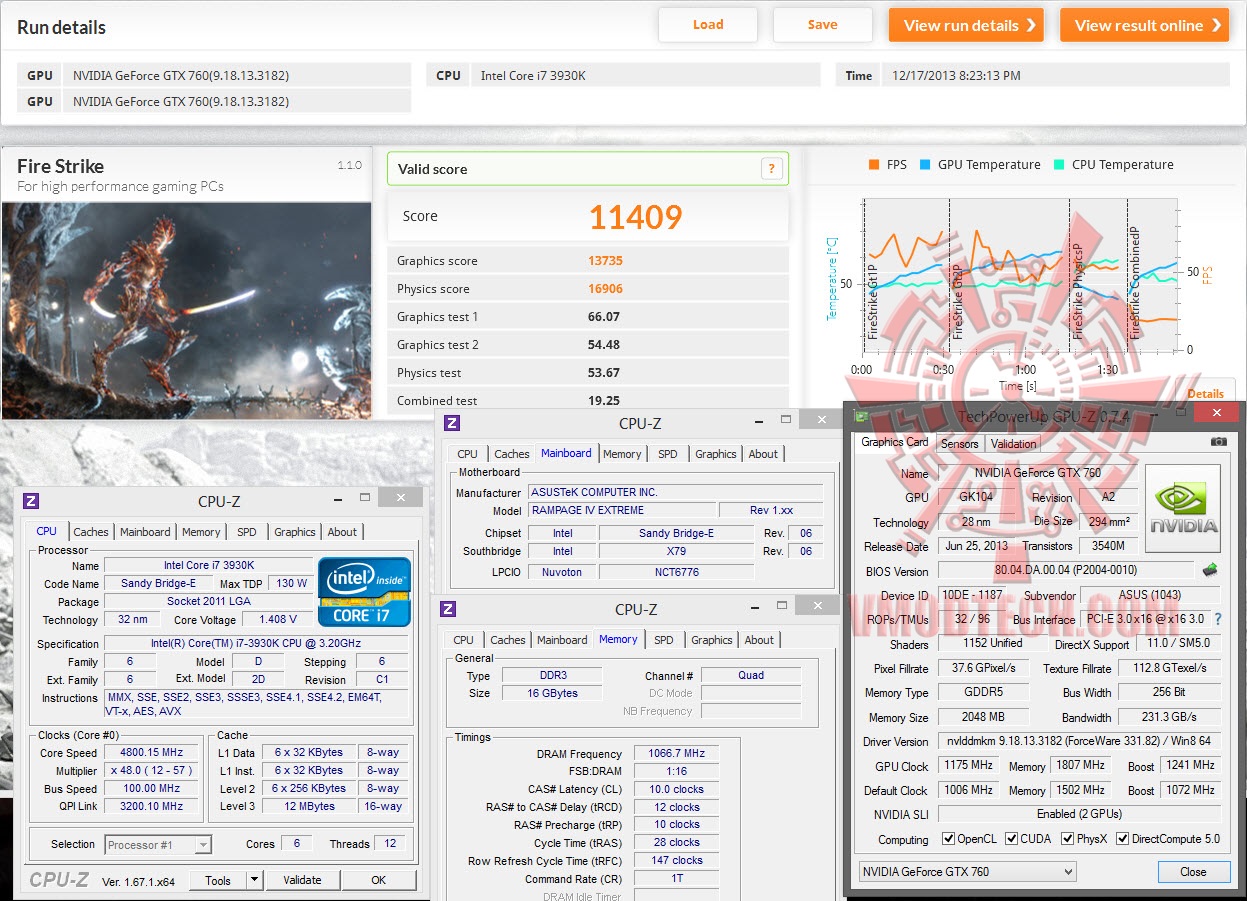Screen dimensions: 1247x901
Task: Click the overall score 11409
Action: [x=635, y=217]
